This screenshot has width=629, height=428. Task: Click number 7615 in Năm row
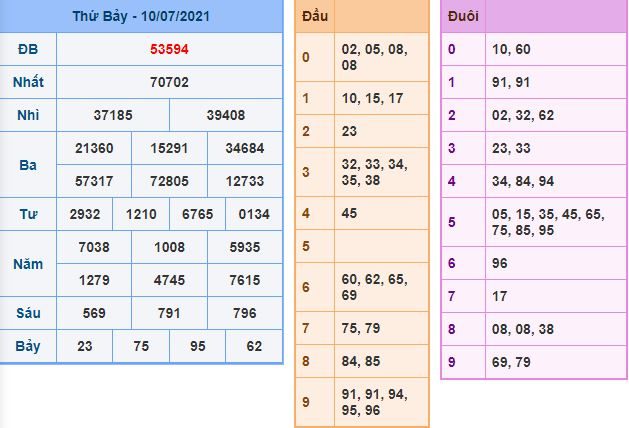245,280
